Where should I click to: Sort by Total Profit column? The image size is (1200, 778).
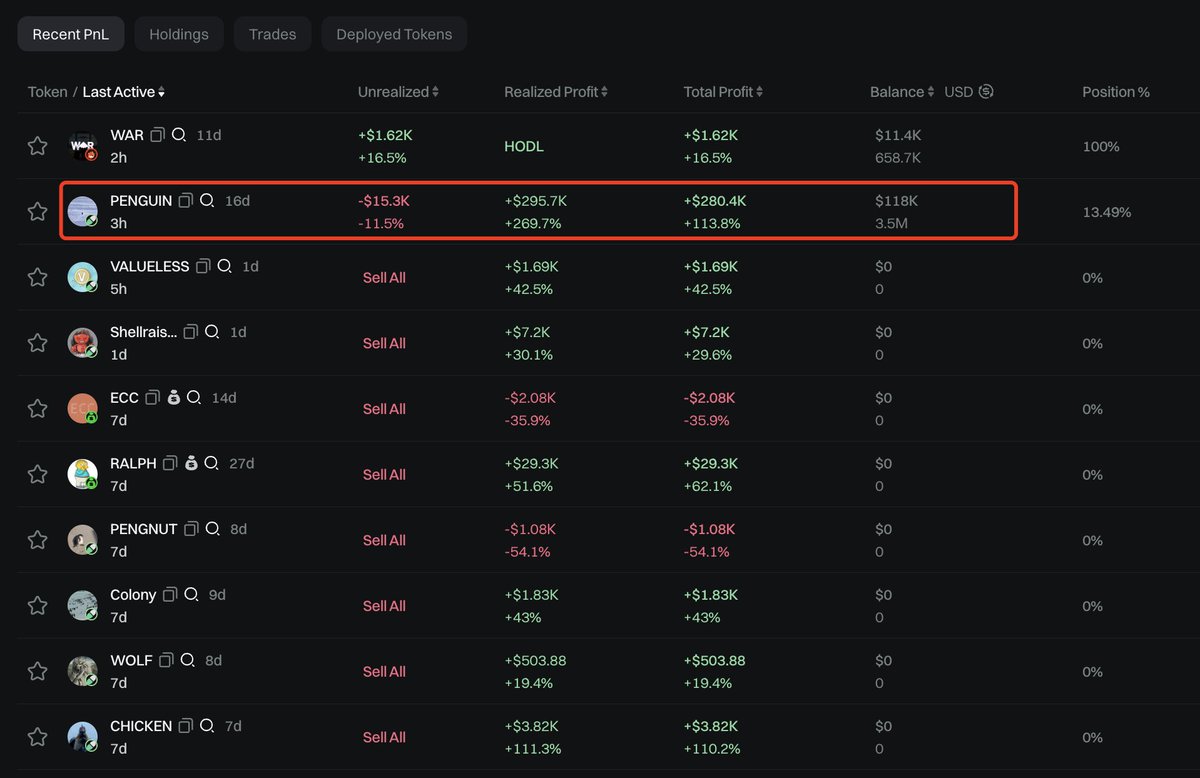pos(723,92)
